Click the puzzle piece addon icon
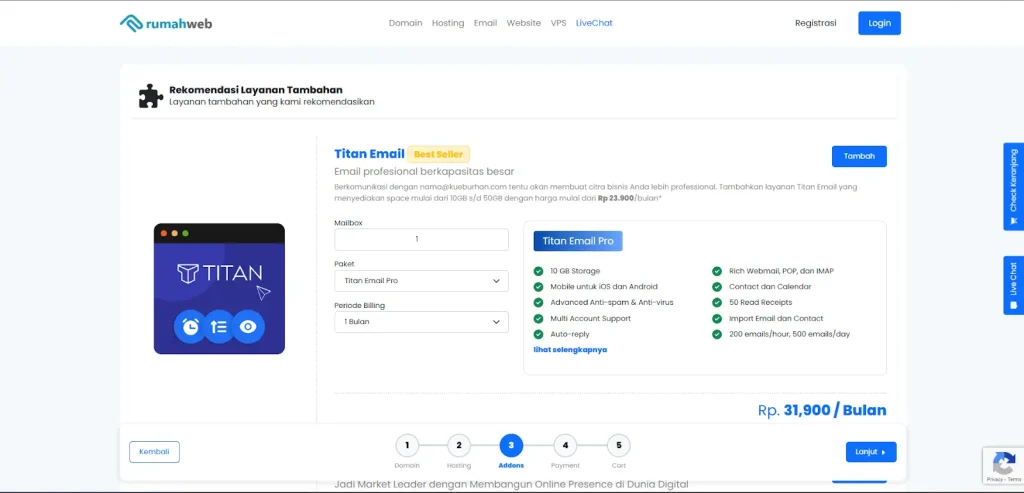 (x=151, y=96)
